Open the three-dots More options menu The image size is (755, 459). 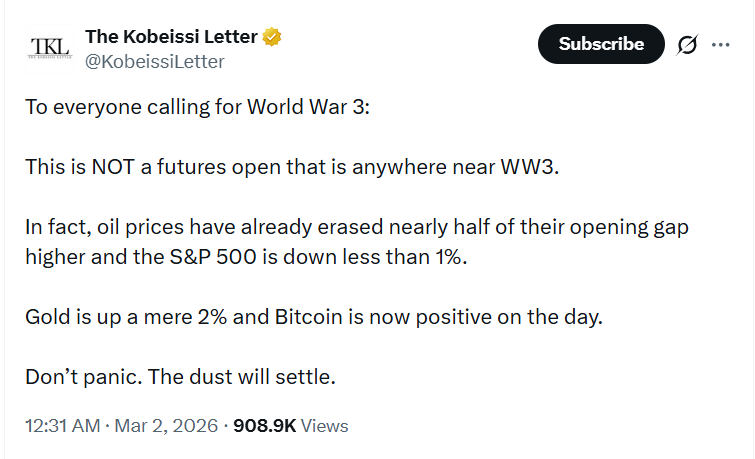[720, 45]
